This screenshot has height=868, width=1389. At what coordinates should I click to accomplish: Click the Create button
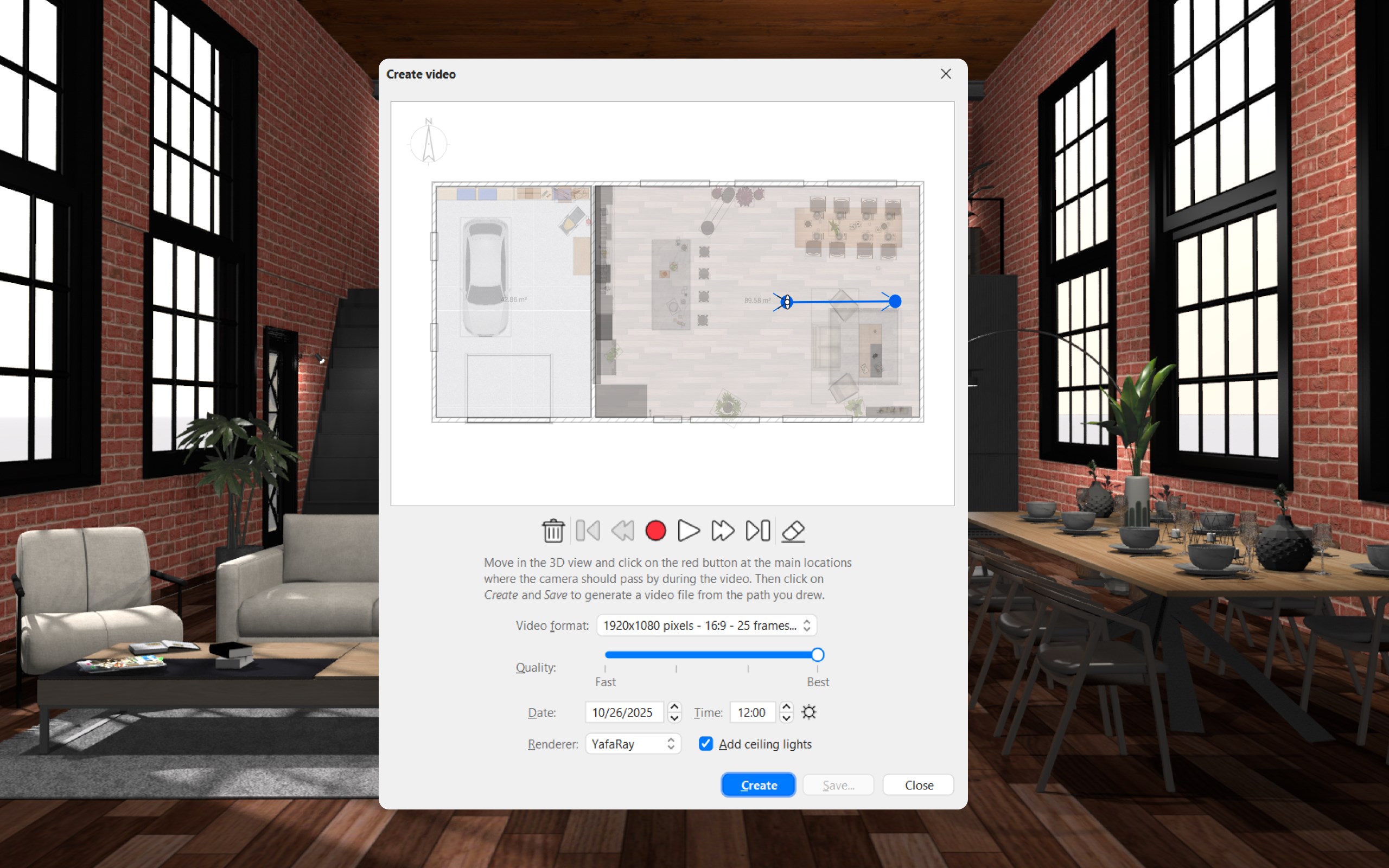point(757,785)
